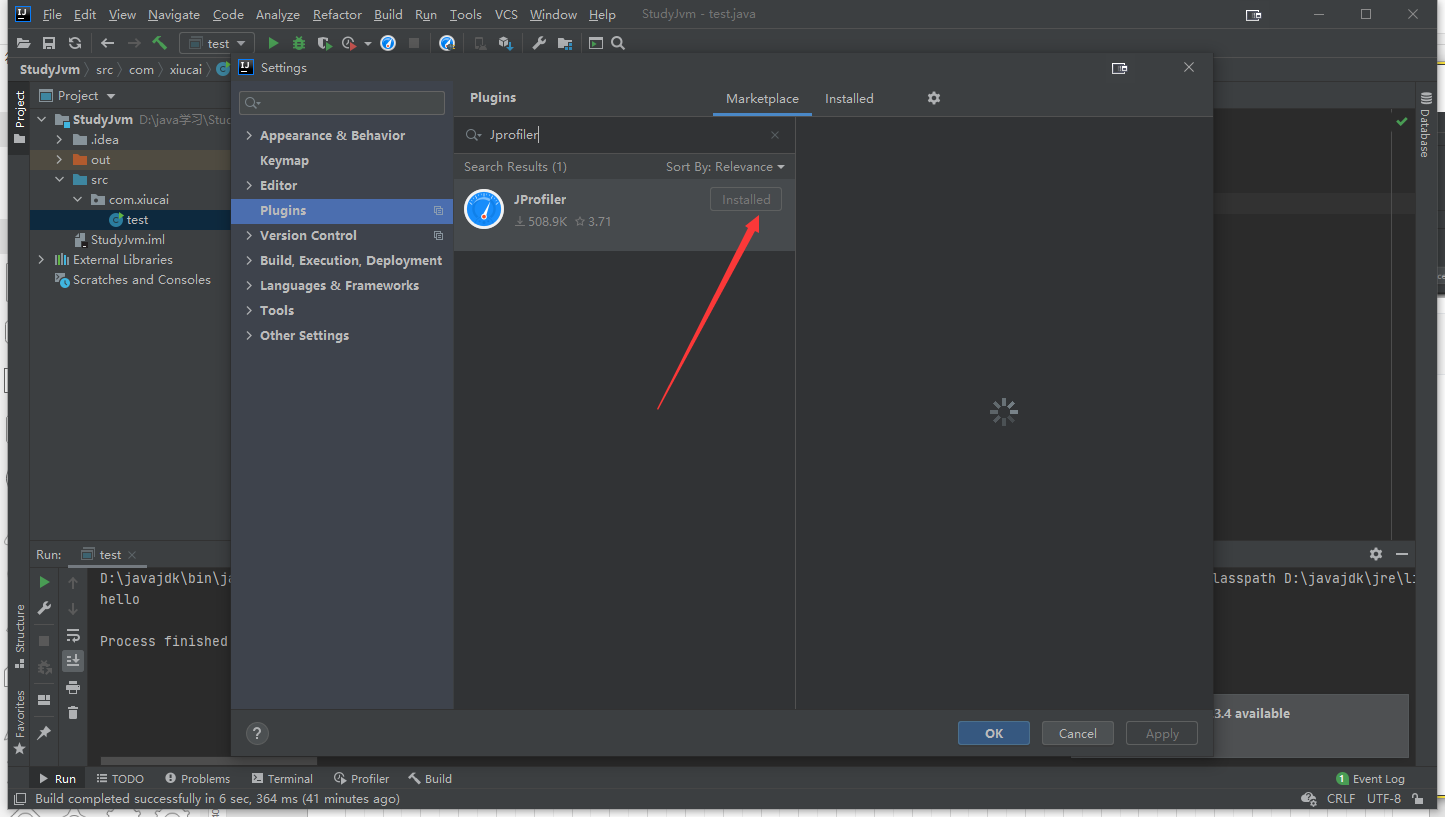Open Project Structure folder icon in toolbar
The height and width of the screenshot is (817, 1445).
click(x=565, y=43)
